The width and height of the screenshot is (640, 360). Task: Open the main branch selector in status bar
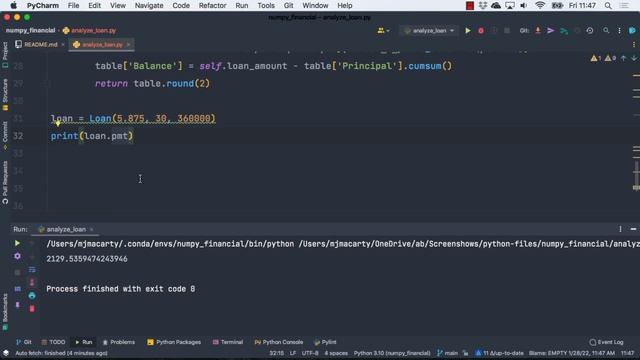click(x=447, y=353)
